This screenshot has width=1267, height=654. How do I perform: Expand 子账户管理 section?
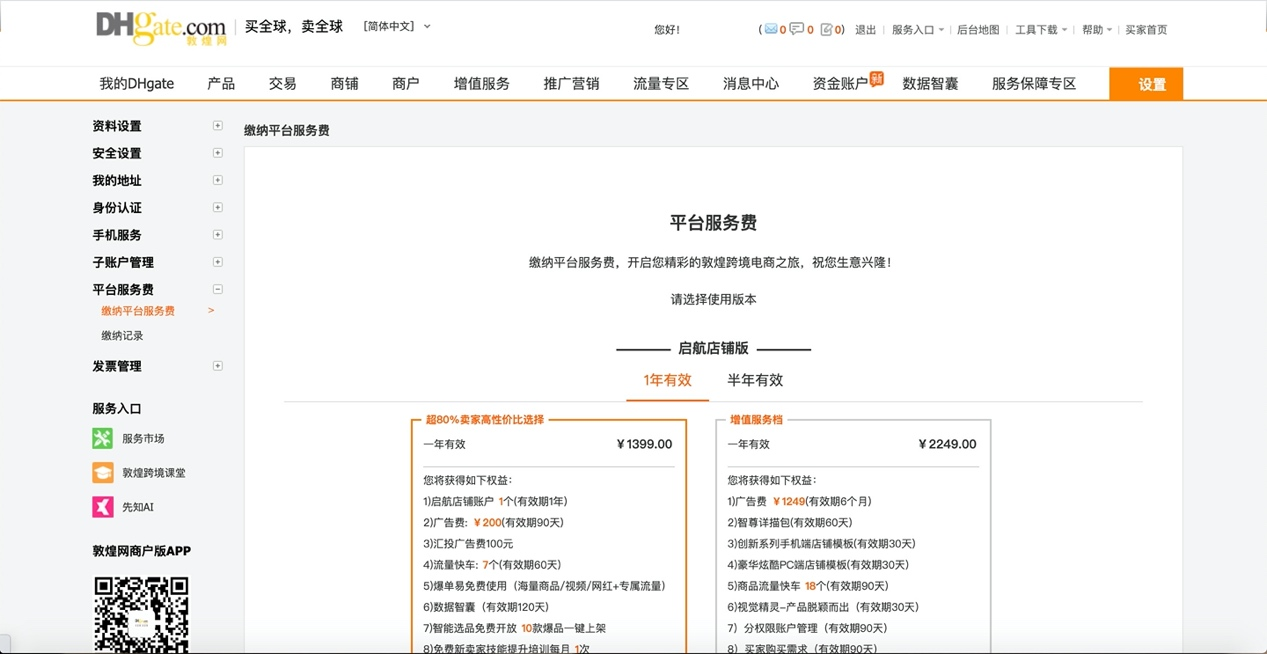[x=218, y=262]
